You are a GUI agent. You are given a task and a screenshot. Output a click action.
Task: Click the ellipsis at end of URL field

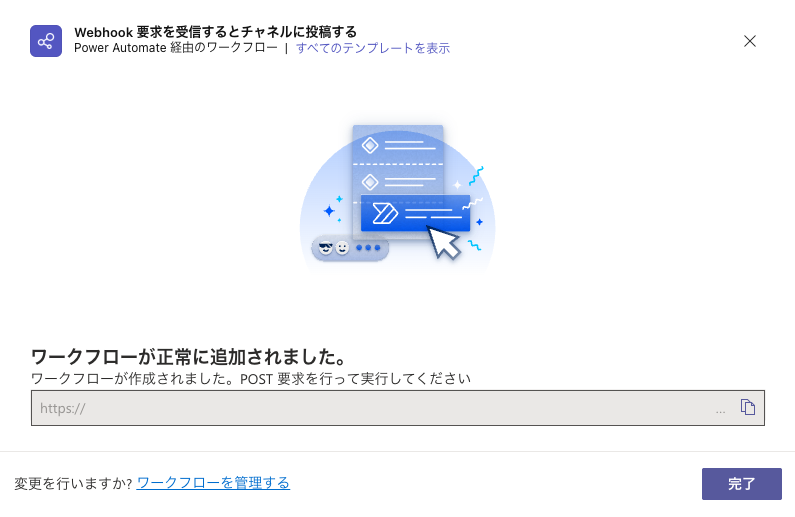click(720, 412)
